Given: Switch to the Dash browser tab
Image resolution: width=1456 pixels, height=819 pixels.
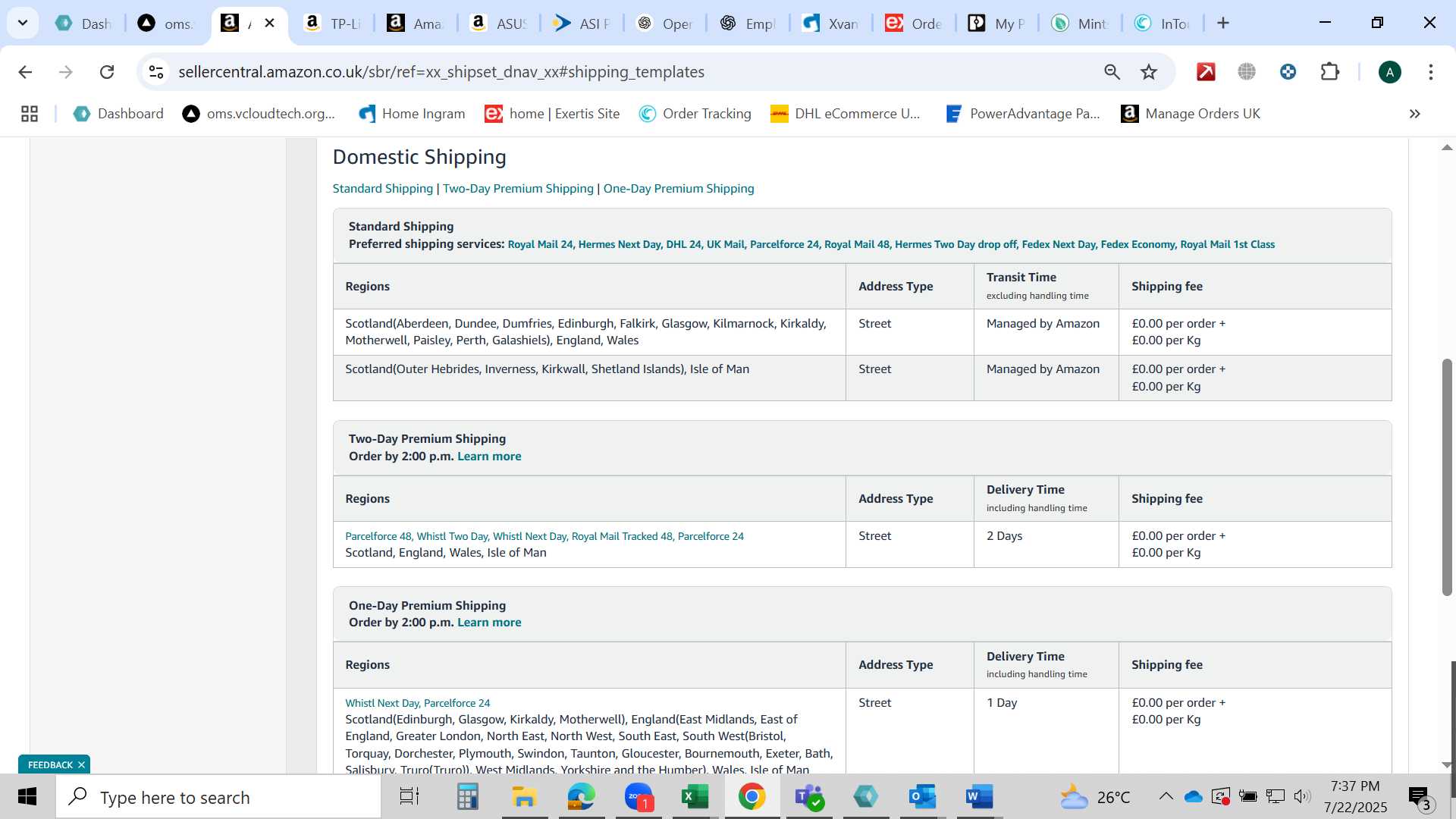Looking at the screenshot, I should [84, 24].
